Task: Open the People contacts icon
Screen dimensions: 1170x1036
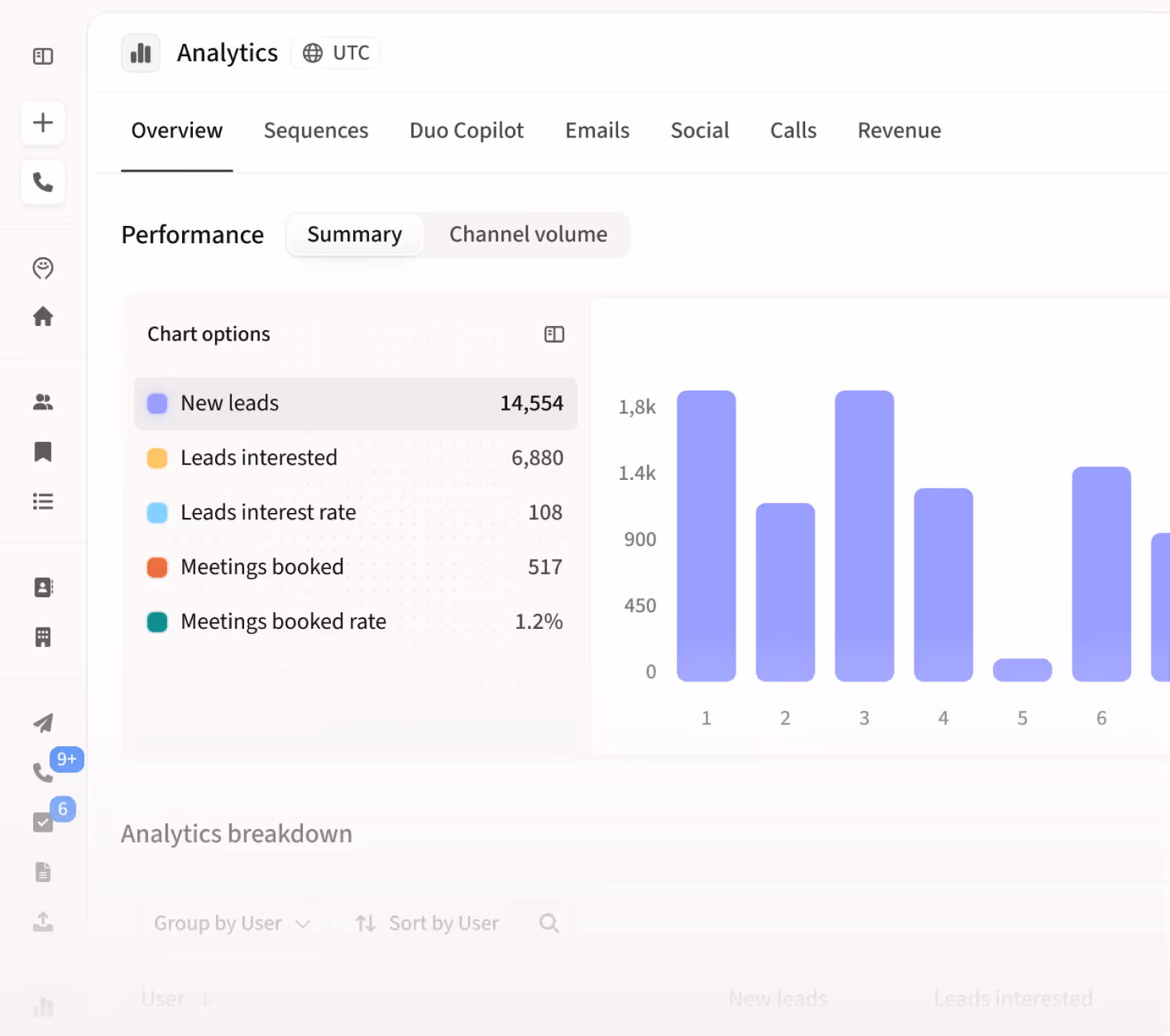Action: (x=42, y=402)
